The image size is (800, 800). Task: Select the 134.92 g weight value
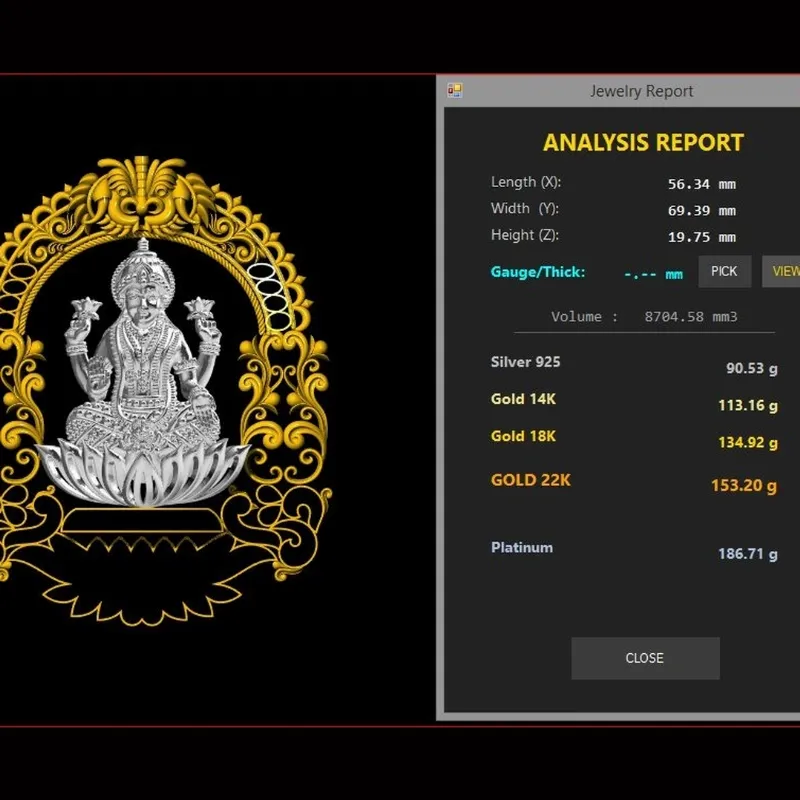(748, 442)
